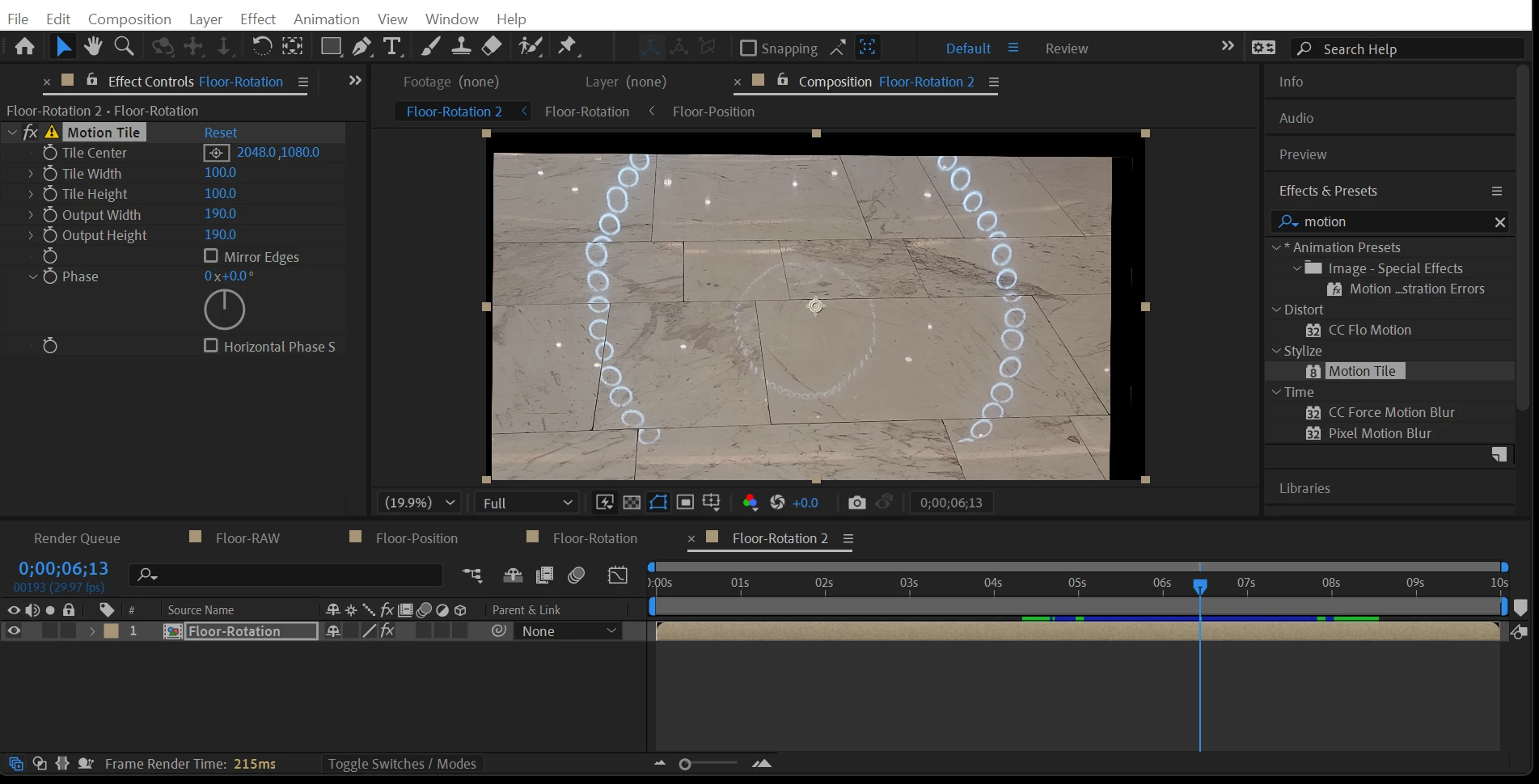Collapse the Stylize effects category
Screen dimensions: 1539x784
click(x=1276, y=351)
